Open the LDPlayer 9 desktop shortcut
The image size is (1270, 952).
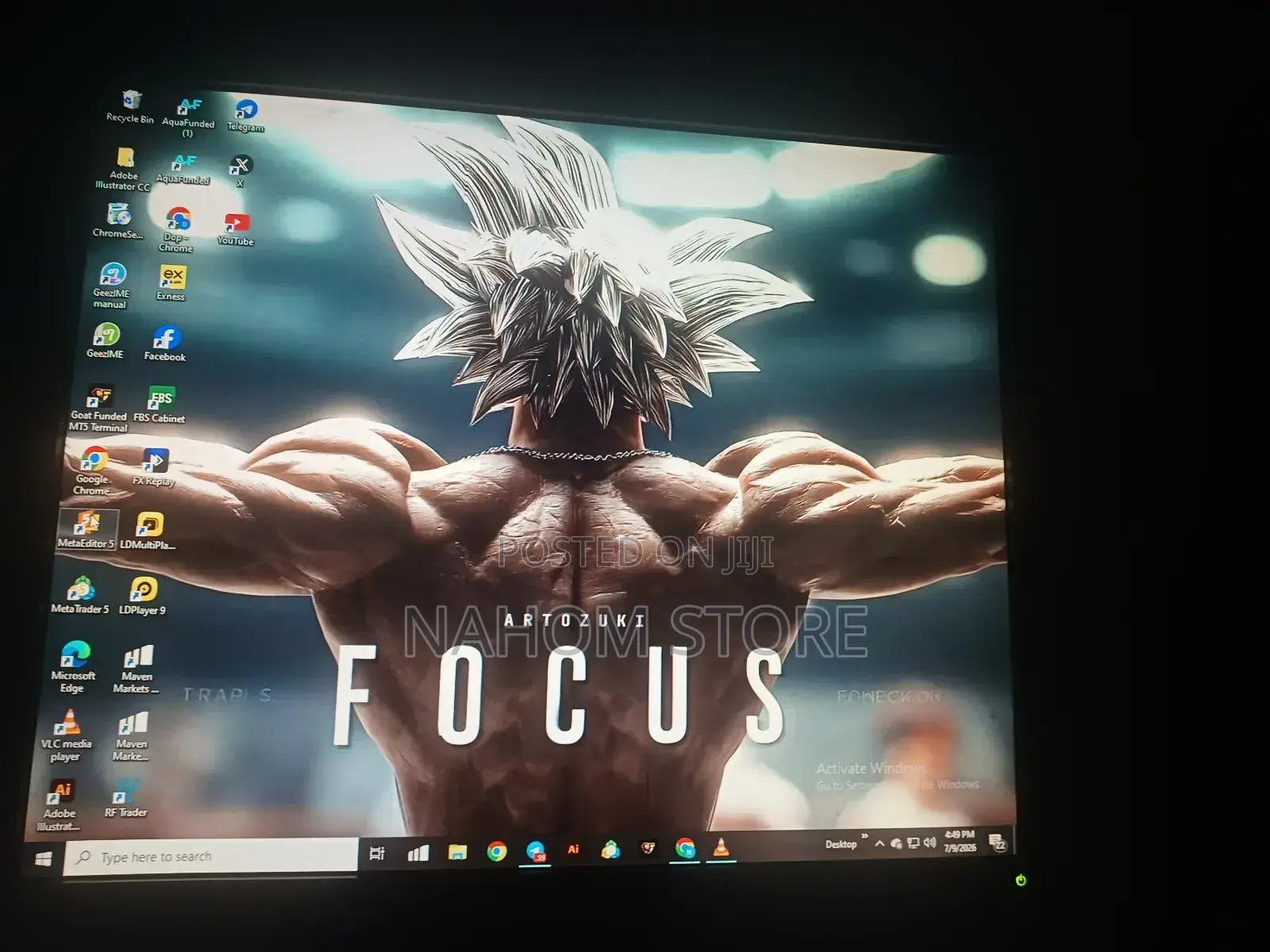[143, 597]
